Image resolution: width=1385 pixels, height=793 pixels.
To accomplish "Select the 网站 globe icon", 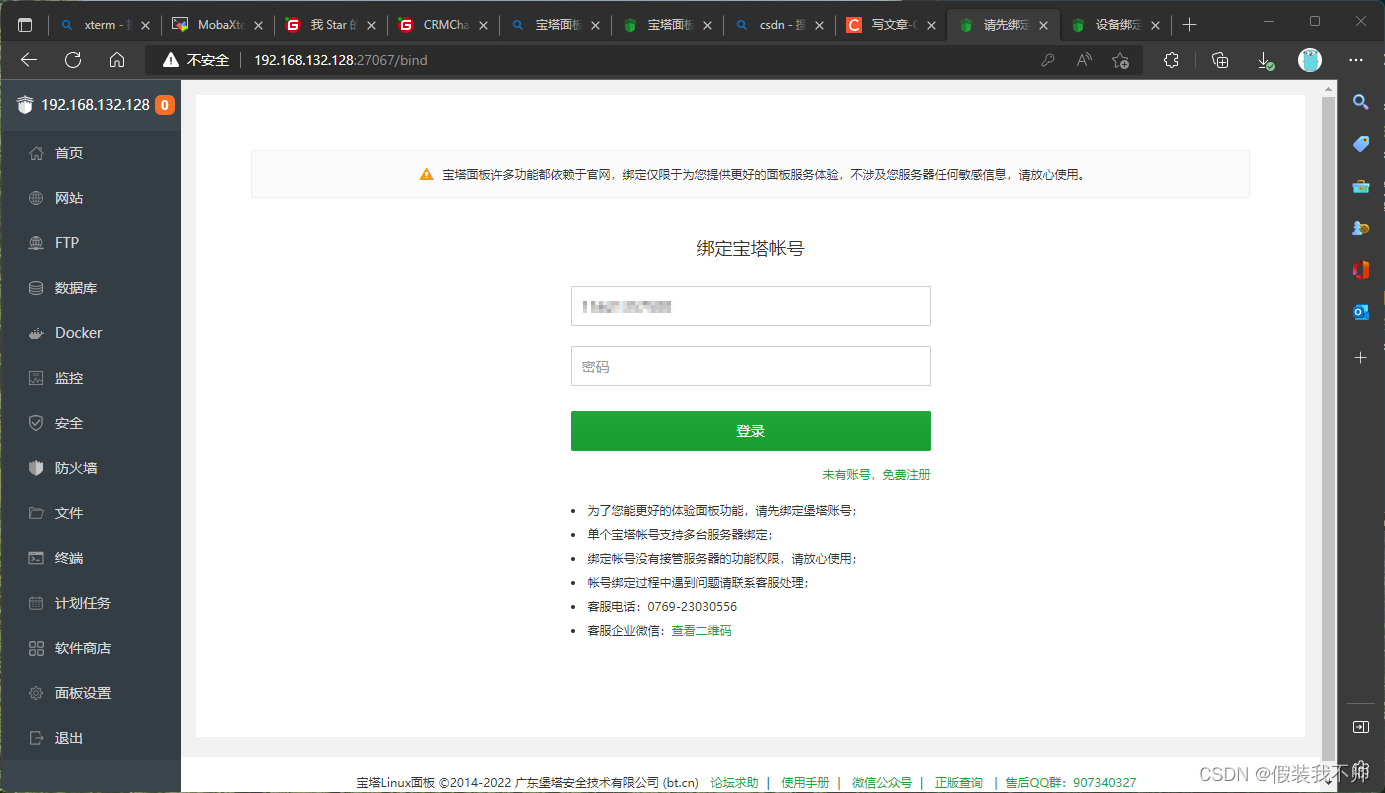I will (x=36, y=198).
